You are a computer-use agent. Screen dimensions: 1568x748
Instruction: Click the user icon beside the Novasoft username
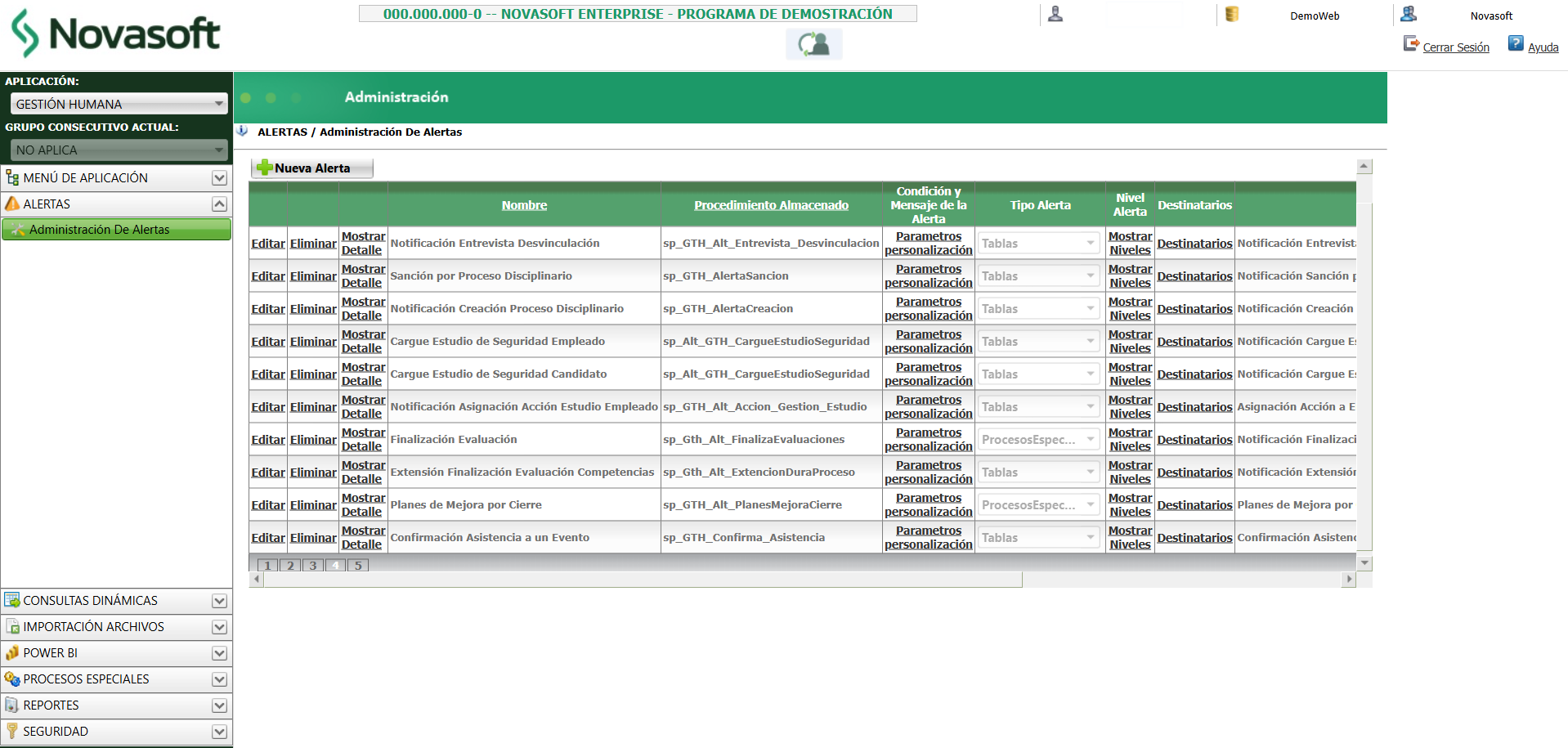[x=1409, y=14]
